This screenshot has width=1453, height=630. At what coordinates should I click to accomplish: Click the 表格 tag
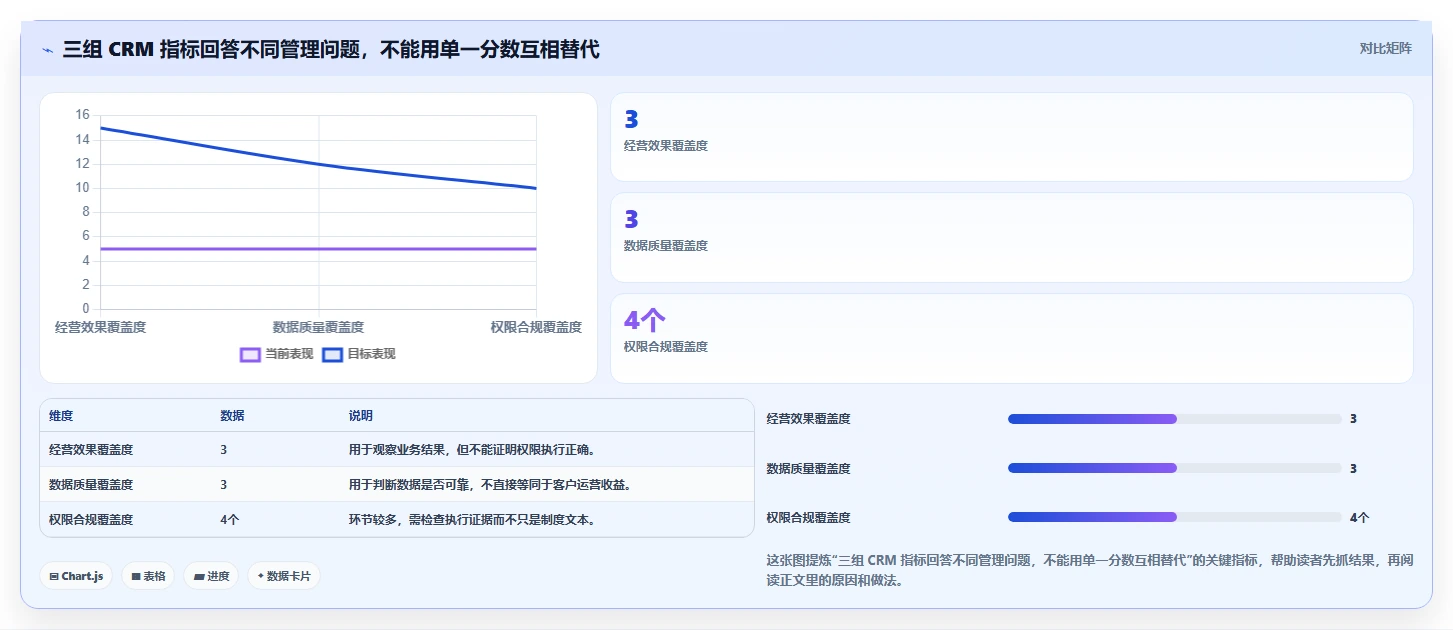[x=148, y=576]
